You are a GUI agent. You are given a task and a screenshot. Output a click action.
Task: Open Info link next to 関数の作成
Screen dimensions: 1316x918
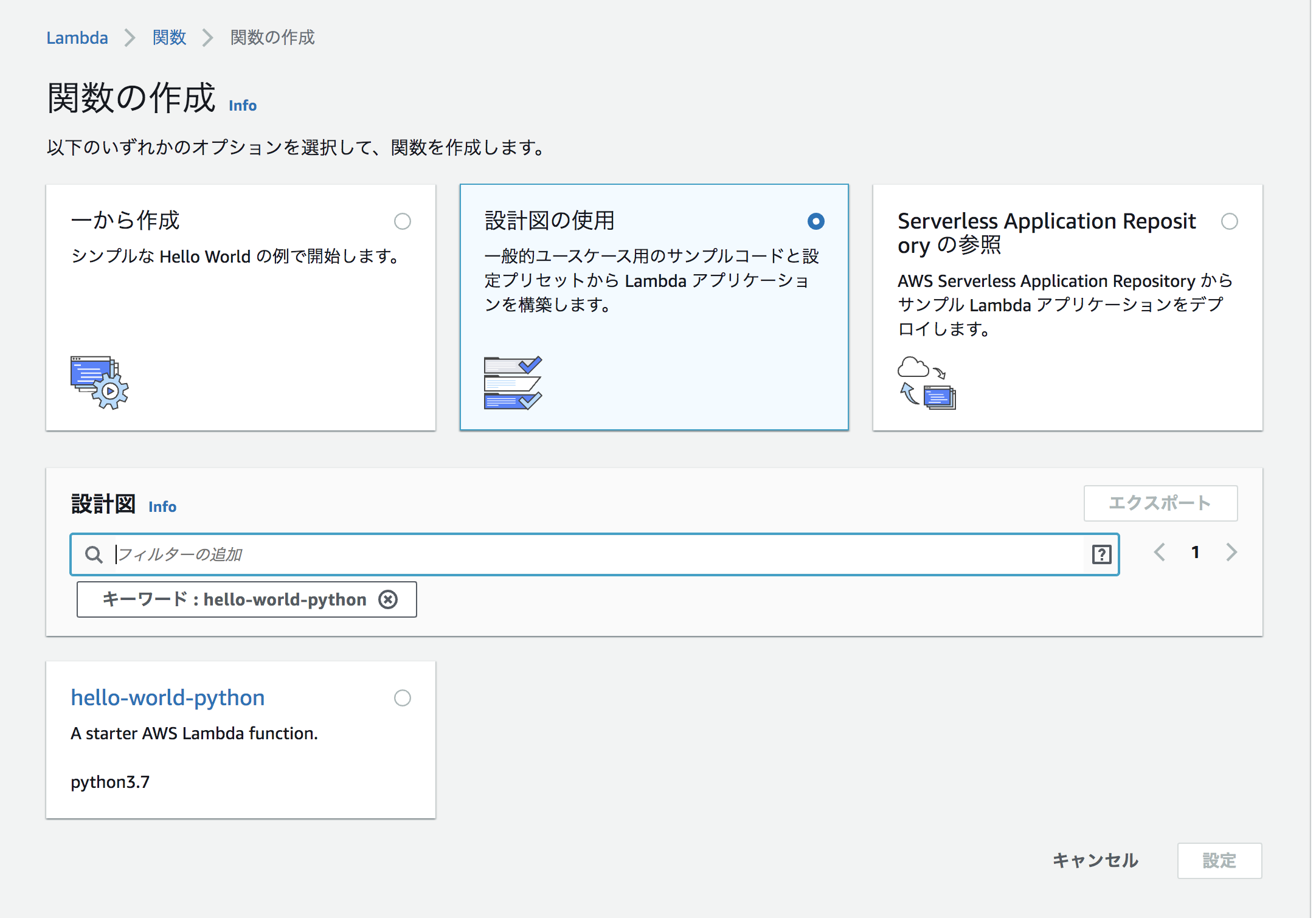click(x=243, y=106)
